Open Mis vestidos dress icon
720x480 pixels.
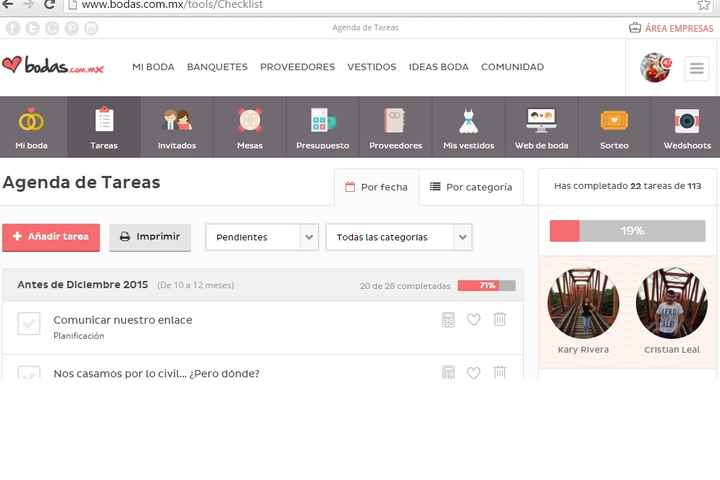[469, 121]
